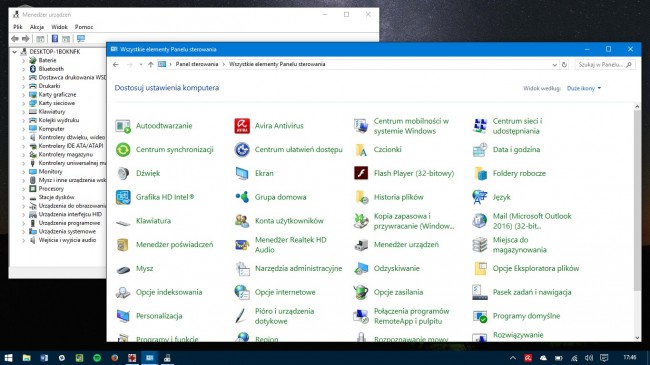Open the Opcje internetowe icon

click(242, 292)
